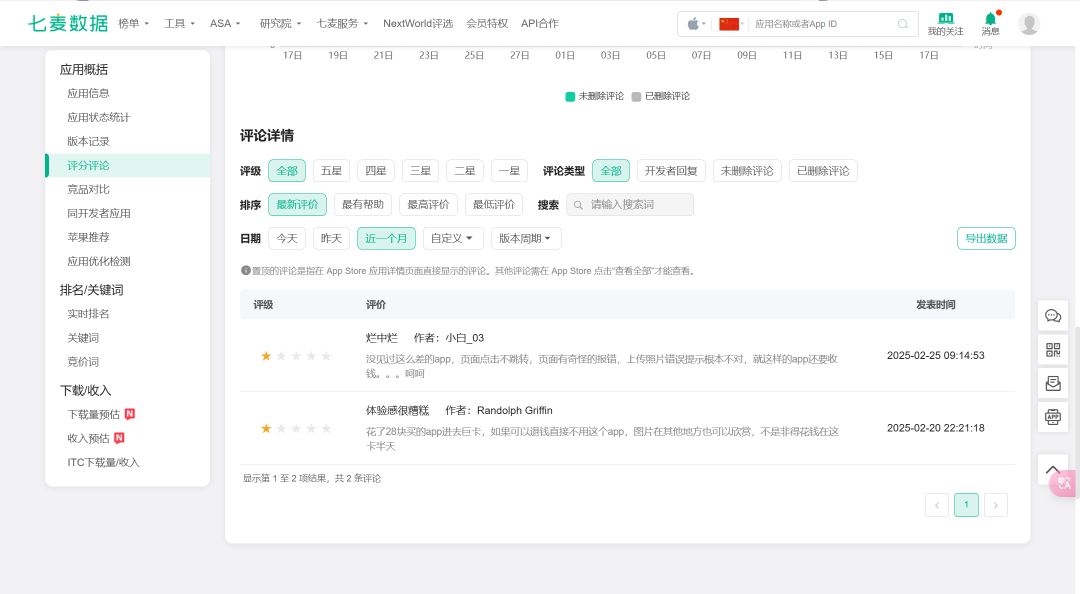Expand 榜单 menu
This screenshot has height=594, width=1080.
click(x=134, y=23)
